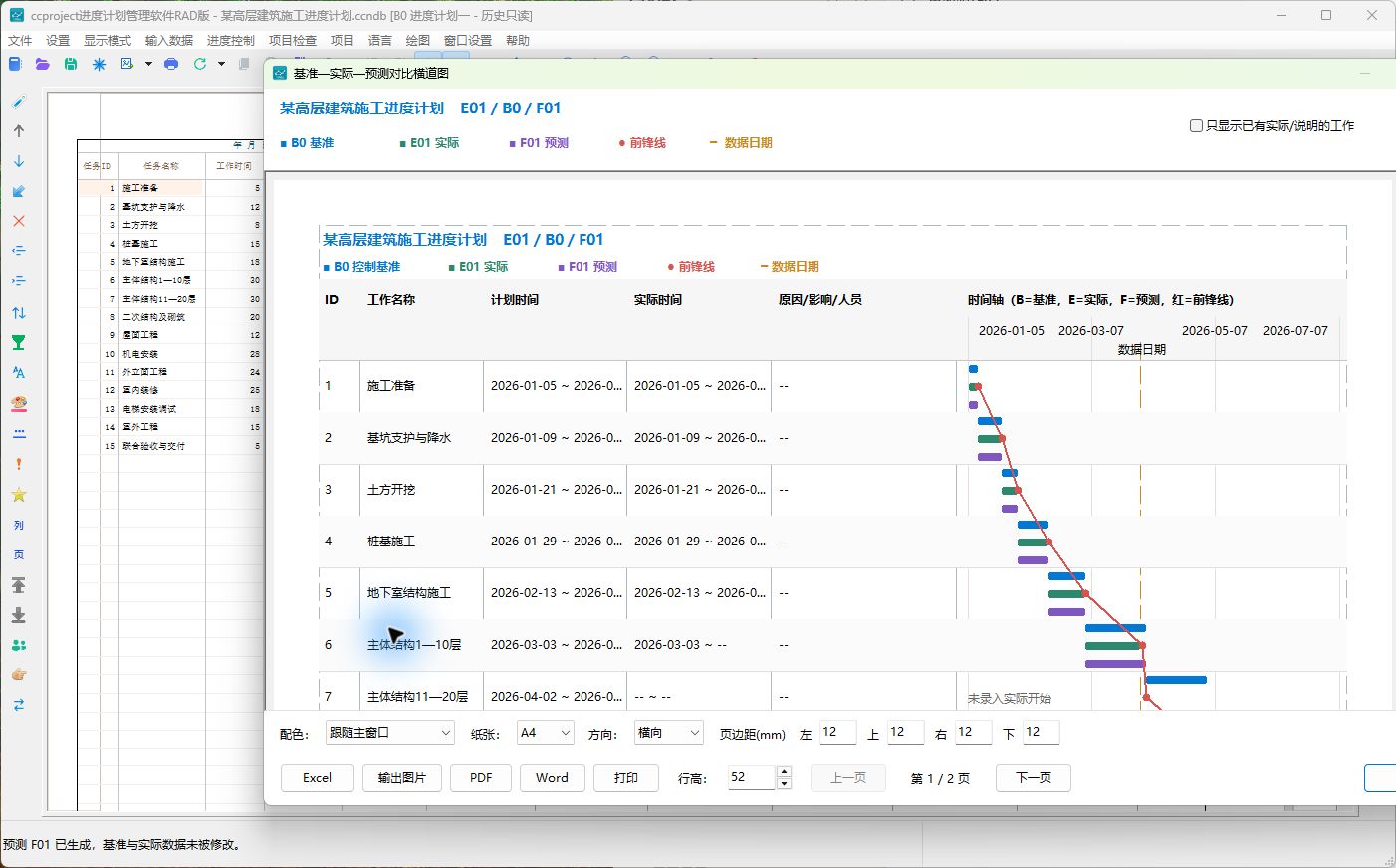Click the blue printer icon in main toolbar
Viewport: 1396px width, 868px height.
[171, 64]
